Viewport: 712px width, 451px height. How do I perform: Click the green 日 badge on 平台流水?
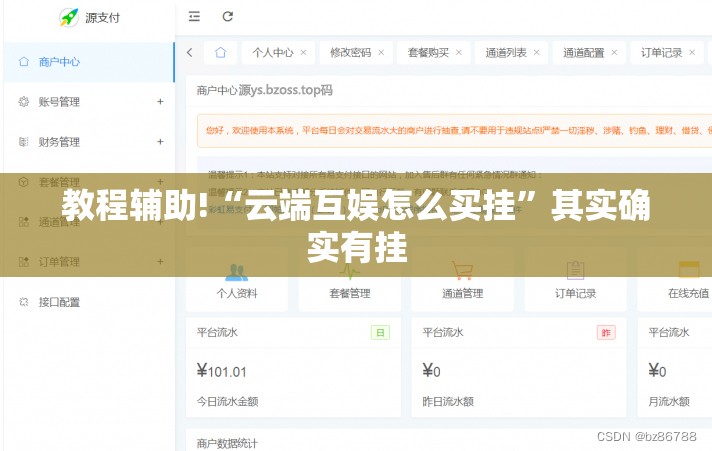tap(380, 332)
